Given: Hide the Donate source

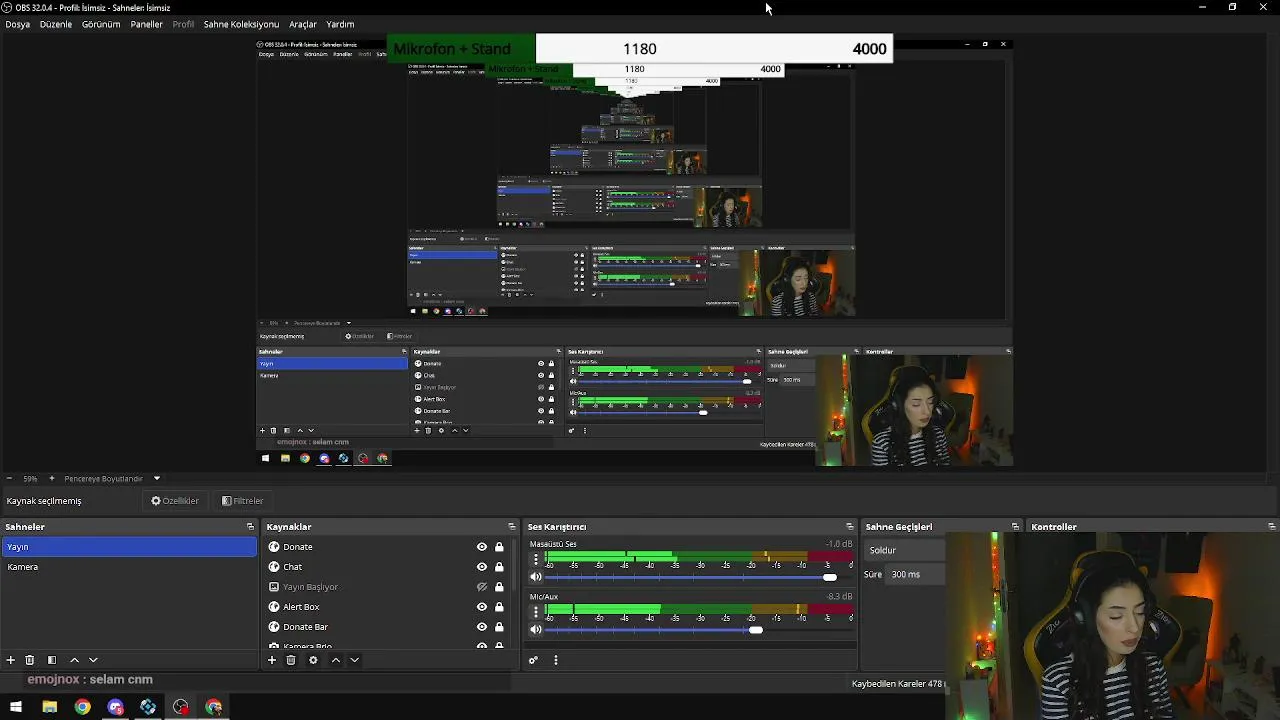Looking at the screenshot, I should click(482, 547).
